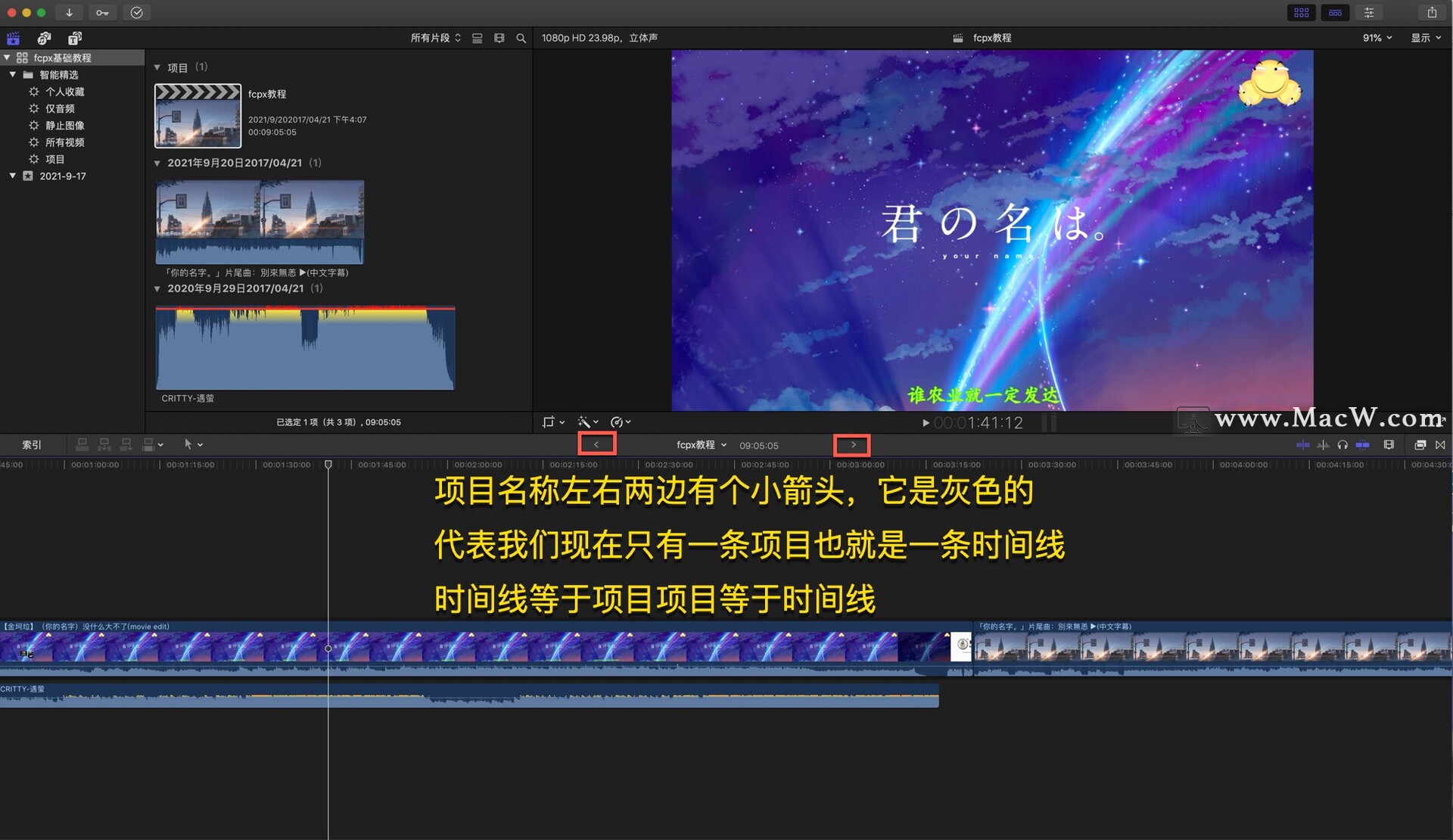Collapse the 智能精选 folder
The height and width of the screenshot is (840, 1453).
12,74
